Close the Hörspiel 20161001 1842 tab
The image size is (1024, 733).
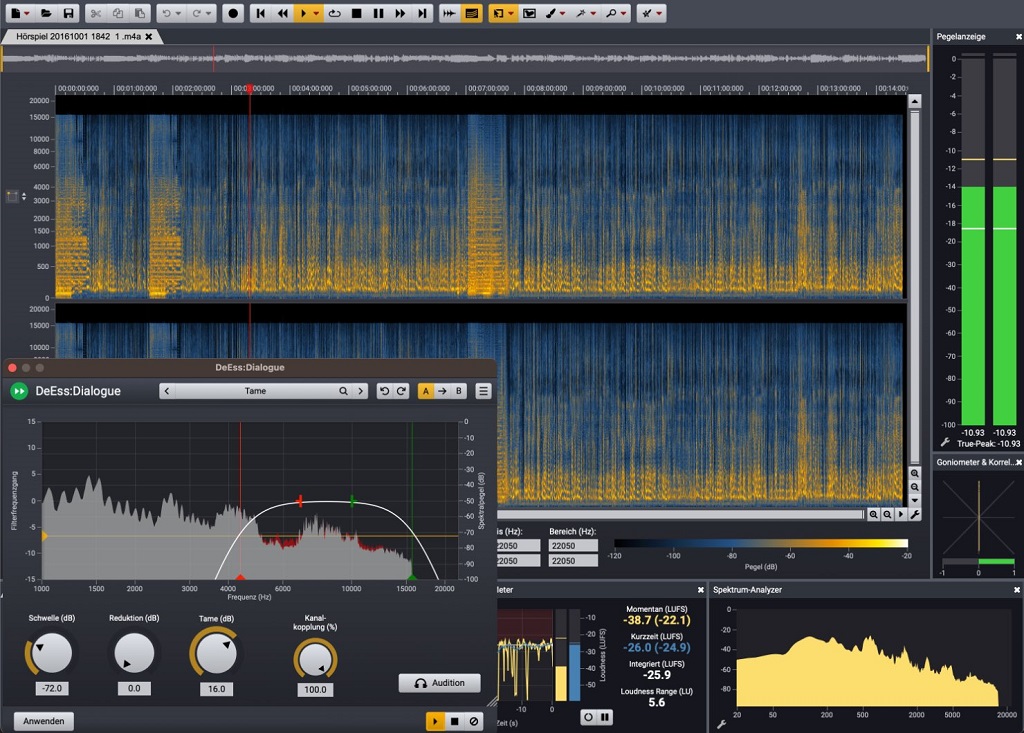point(149,37)
